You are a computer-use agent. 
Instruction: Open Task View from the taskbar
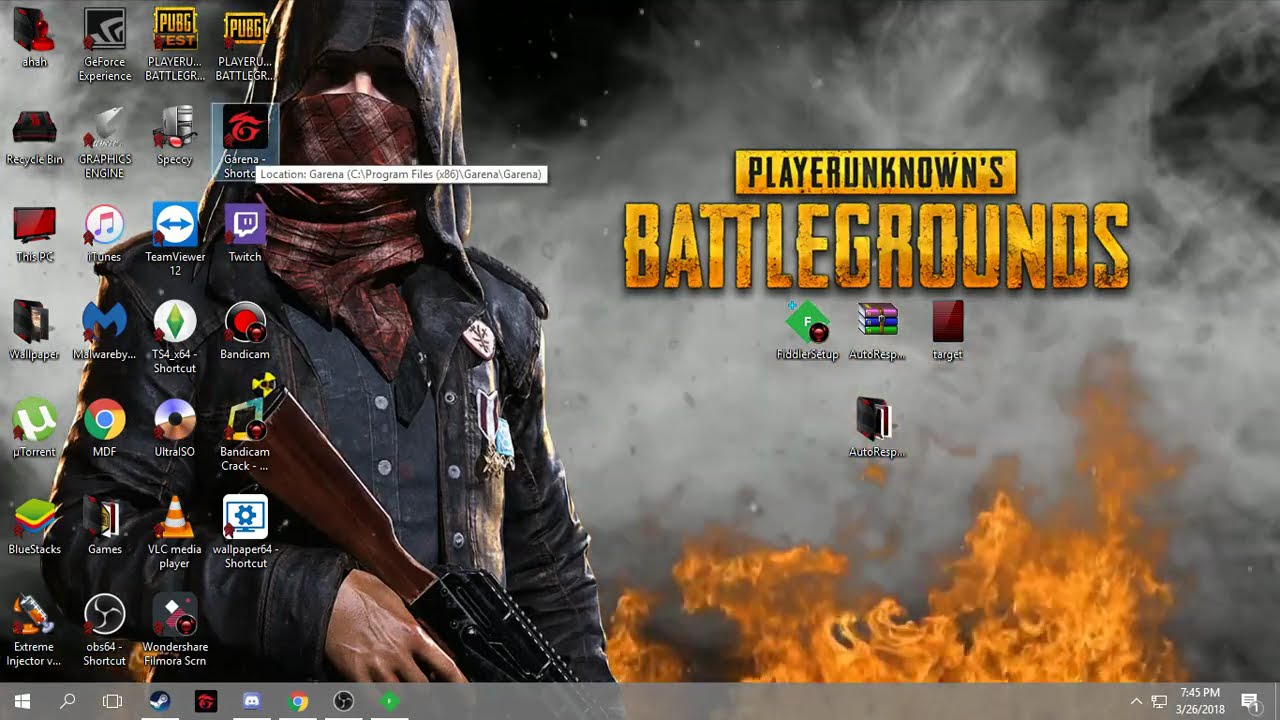click(x=113, y=701)
